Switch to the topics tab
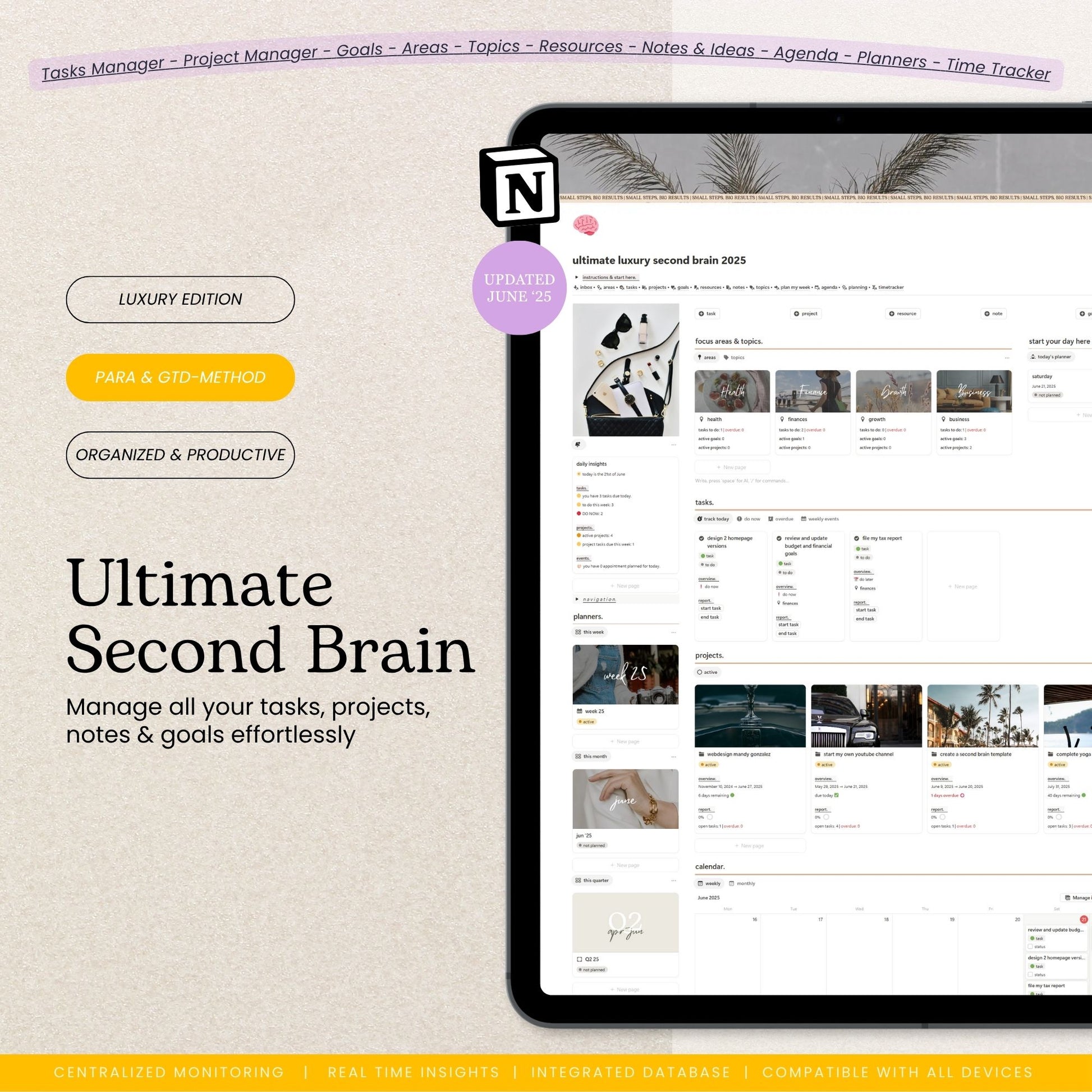This screenshot has height=1092, width=1092. [x=734, y=358]
